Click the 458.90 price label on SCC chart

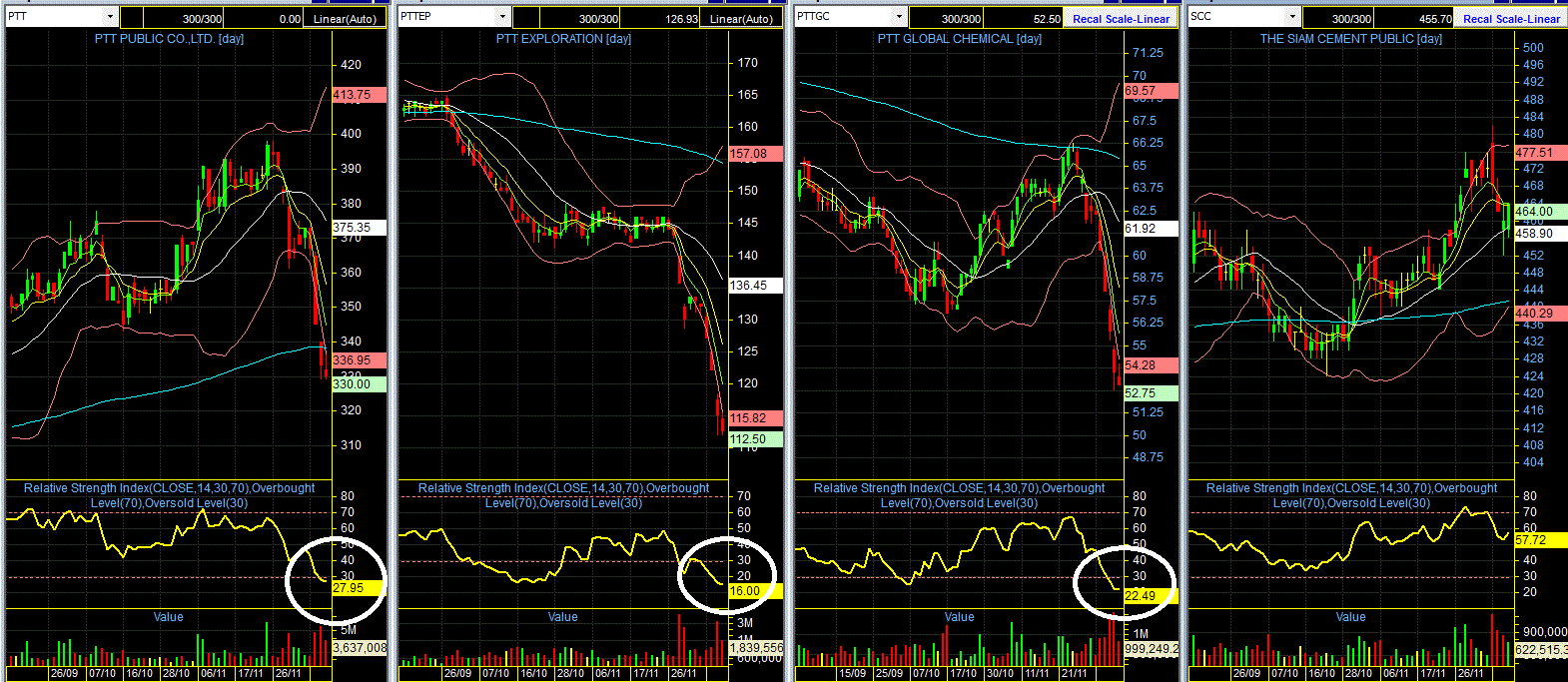tap(1541, 234)
